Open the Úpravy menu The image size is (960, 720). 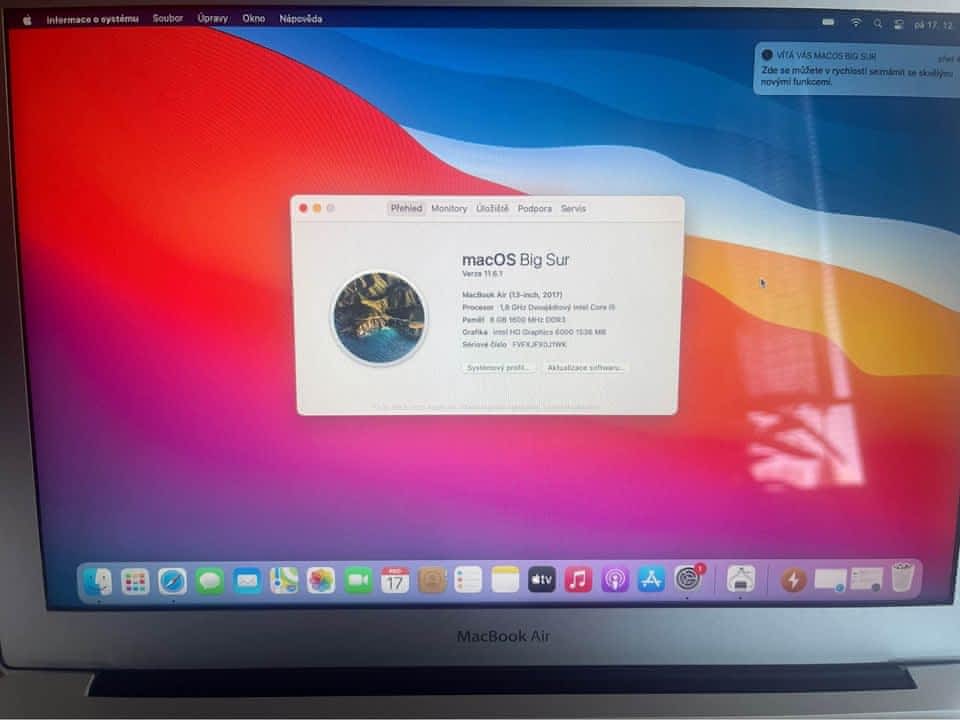pos(212,19)
